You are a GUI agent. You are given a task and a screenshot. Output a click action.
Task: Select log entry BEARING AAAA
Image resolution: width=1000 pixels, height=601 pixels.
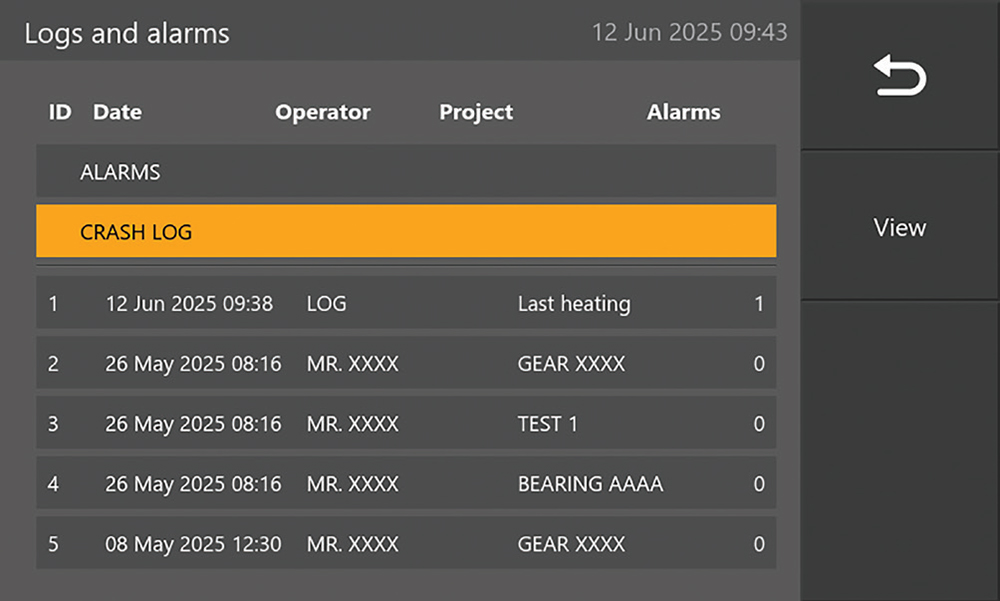(406, 484)
